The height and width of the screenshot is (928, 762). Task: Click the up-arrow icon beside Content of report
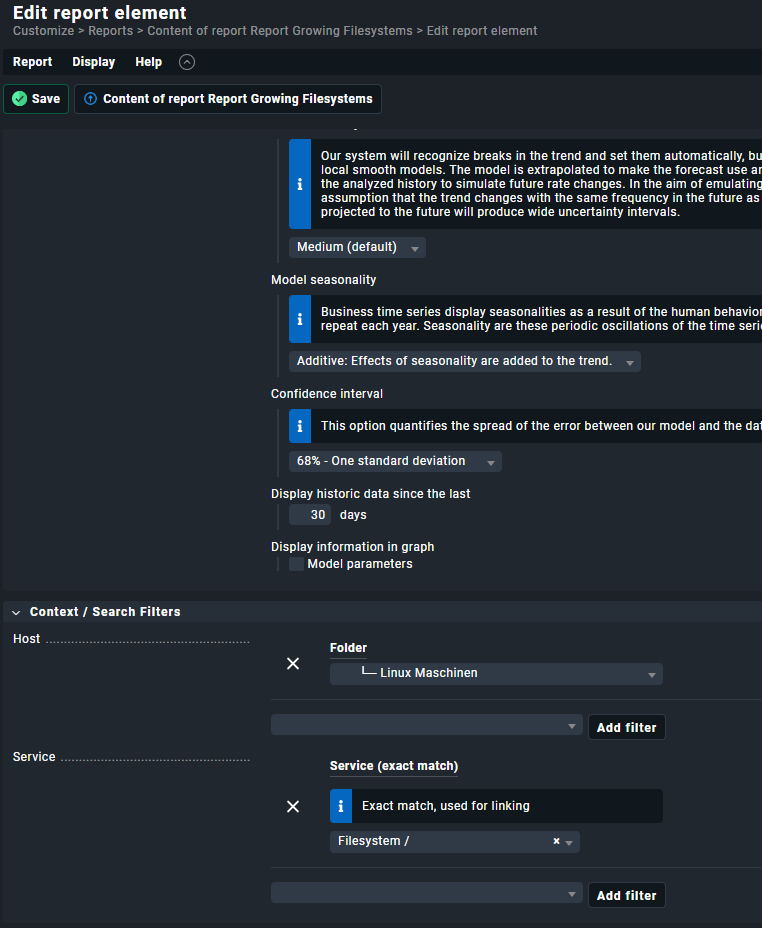click(x=91, y=99)
